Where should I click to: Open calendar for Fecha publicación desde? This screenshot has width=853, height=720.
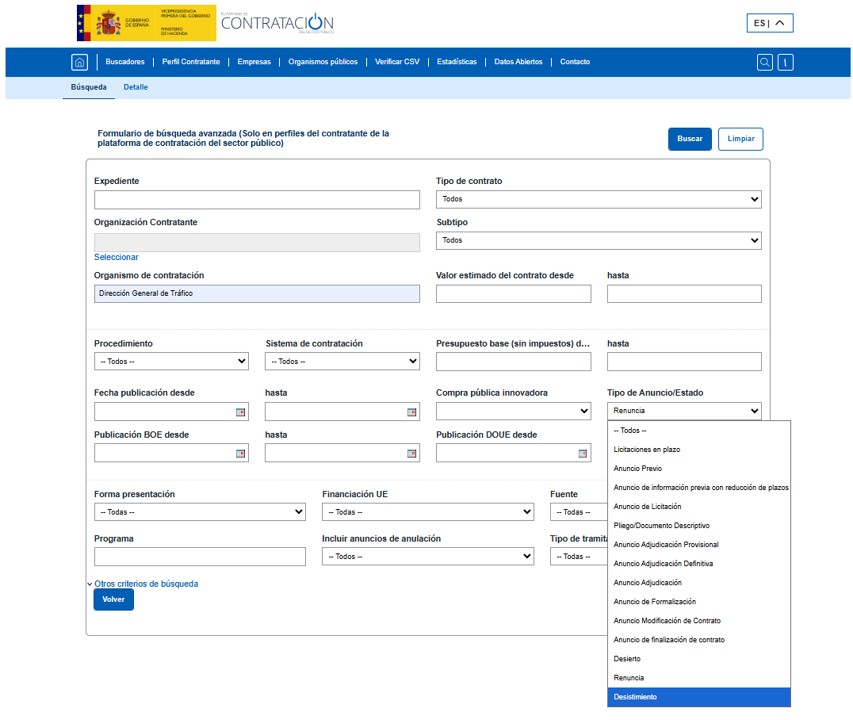click(x=240, y=412)
